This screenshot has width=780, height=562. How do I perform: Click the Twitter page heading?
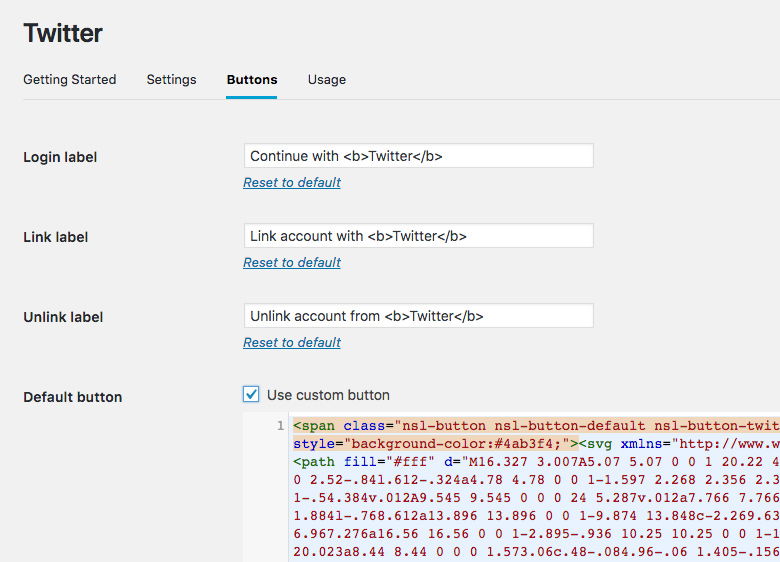pos(63,33)
